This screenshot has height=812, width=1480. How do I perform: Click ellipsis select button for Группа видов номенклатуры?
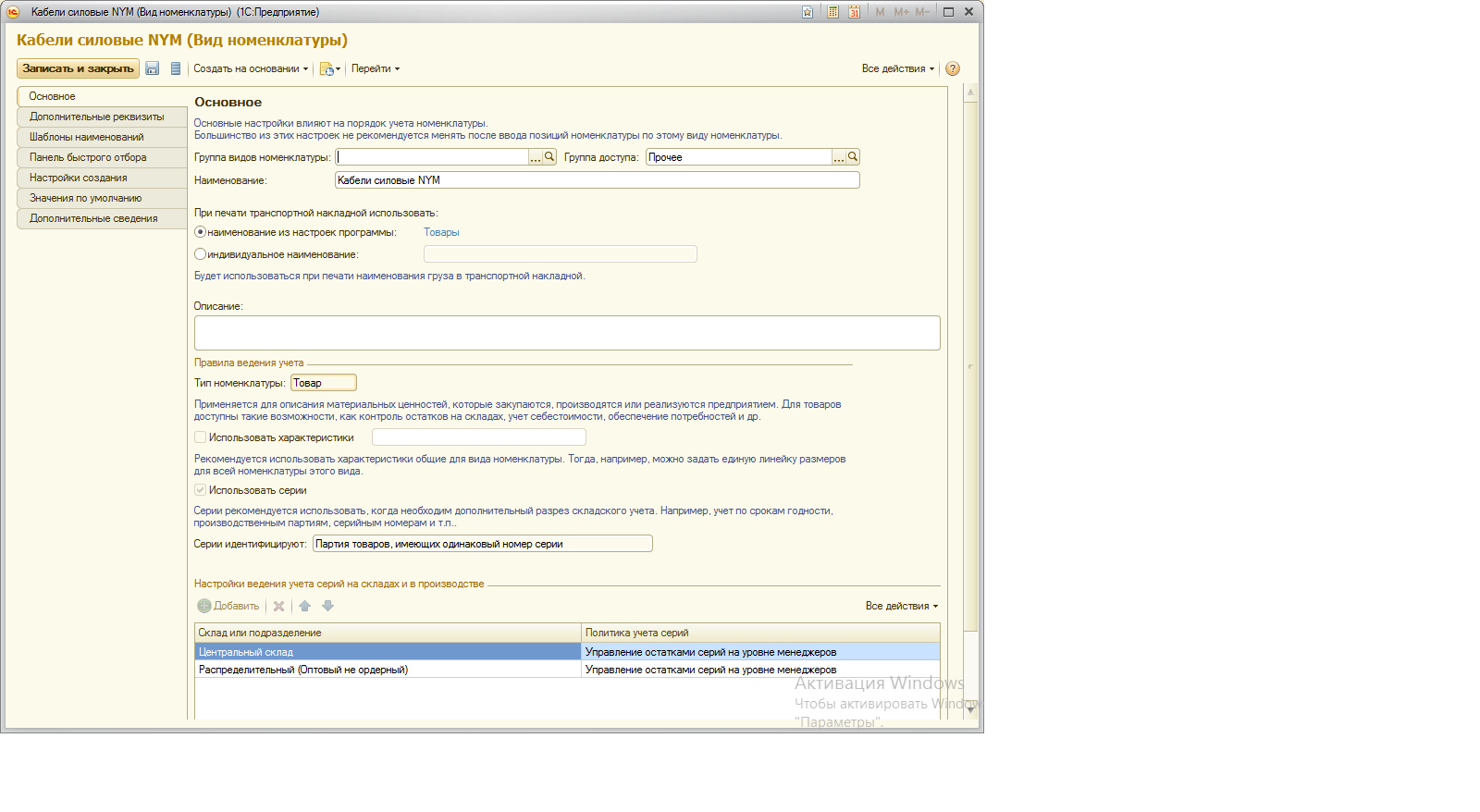(536, 158)
